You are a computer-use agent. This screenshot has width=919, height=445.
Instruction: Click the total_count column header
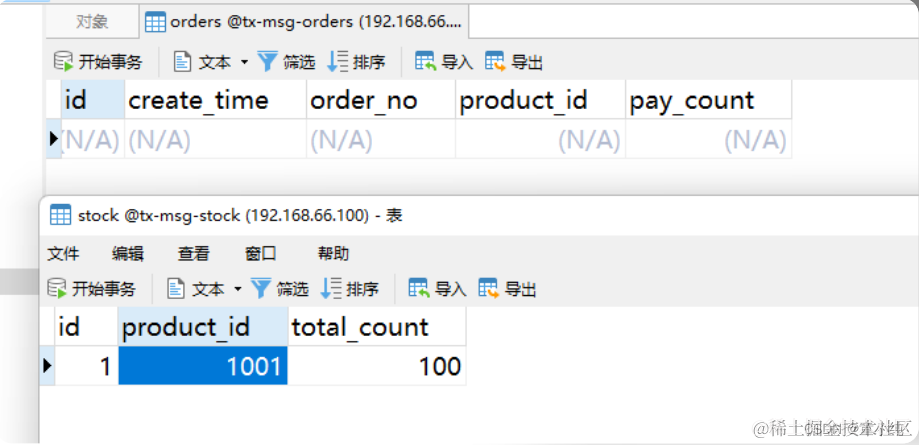click(377, 327)
